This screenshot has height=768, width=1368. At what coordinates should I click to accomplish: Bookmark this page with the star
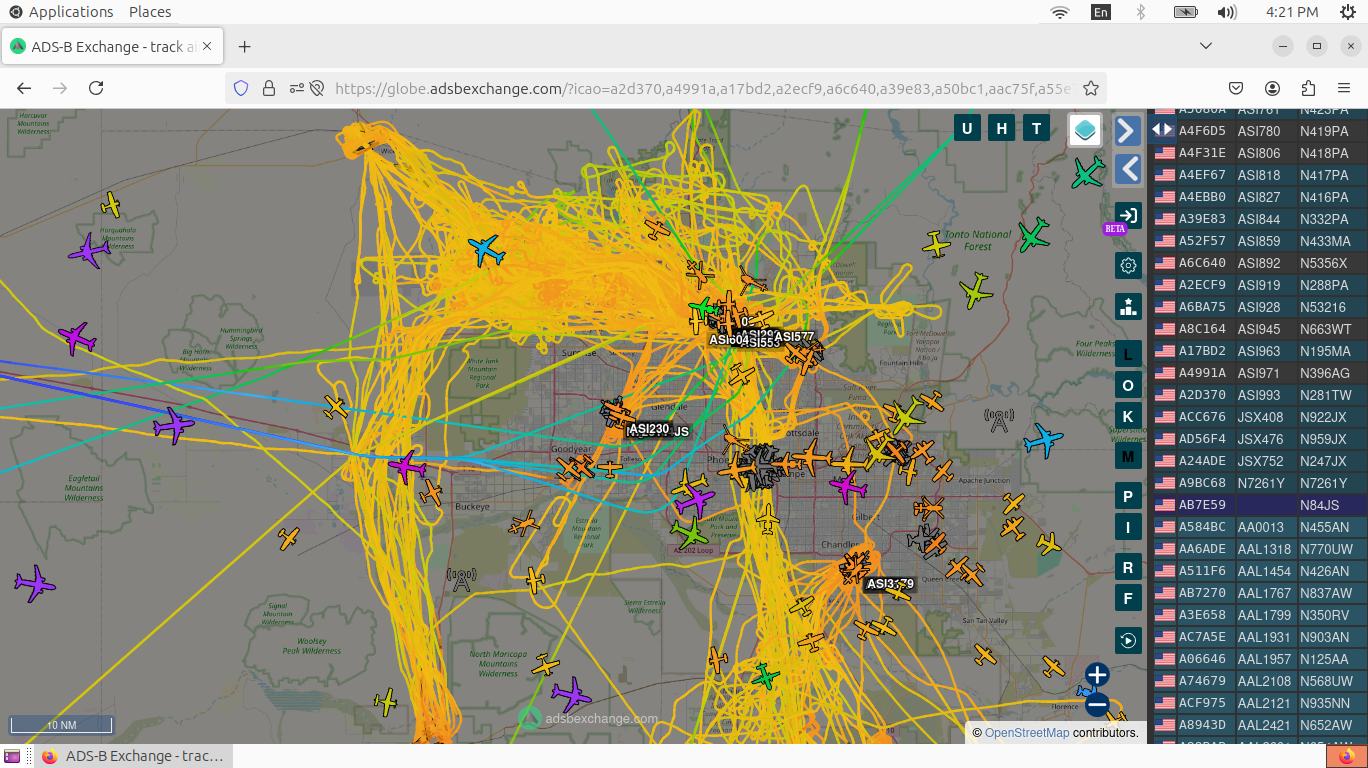click(x=1091, y=88)
